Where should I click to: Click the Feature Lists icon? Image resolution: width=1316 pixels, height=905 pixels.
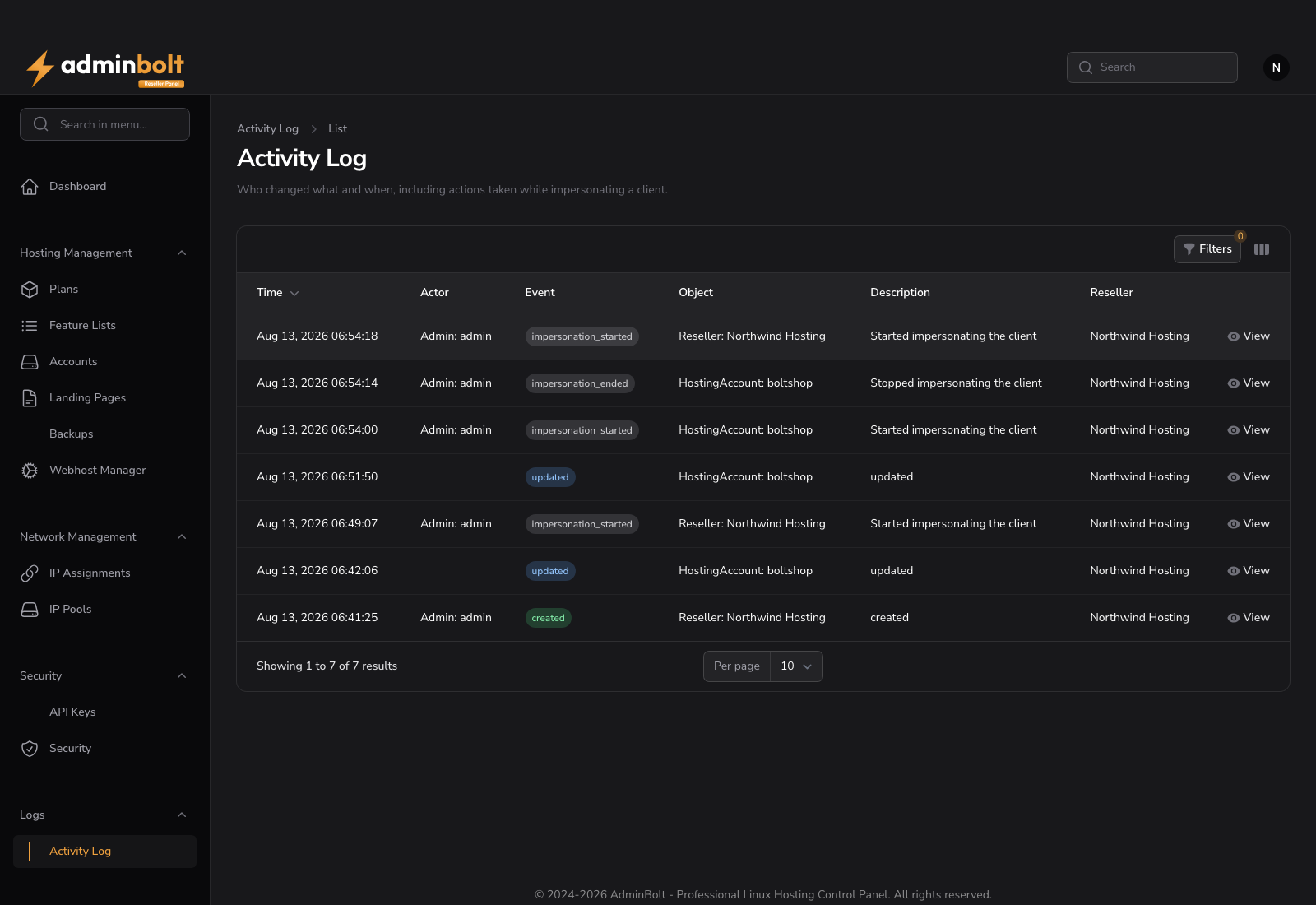(x=30, y=326)
